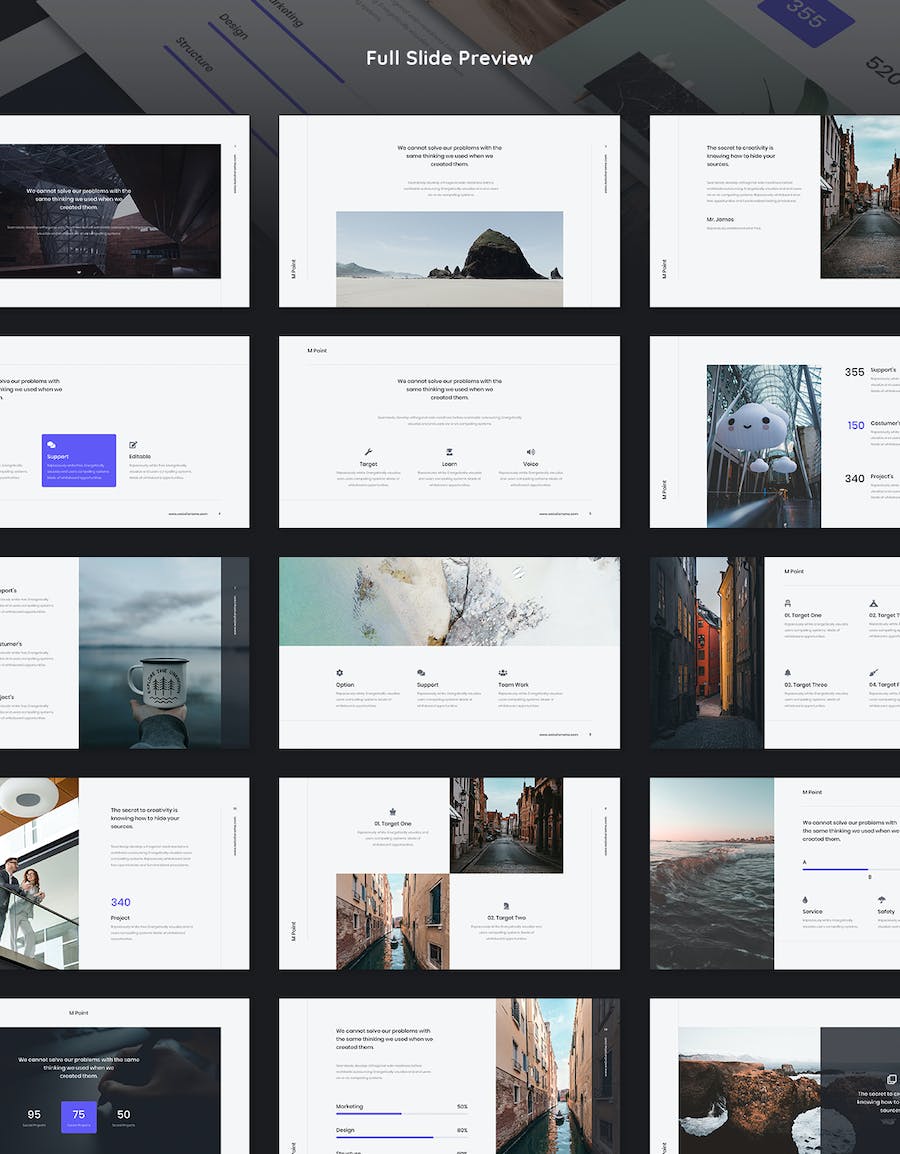Image resolution: width=900 pixels, height=1154 pixels.
Task: Select the purple Support card
Action: (x=79, y=460)
